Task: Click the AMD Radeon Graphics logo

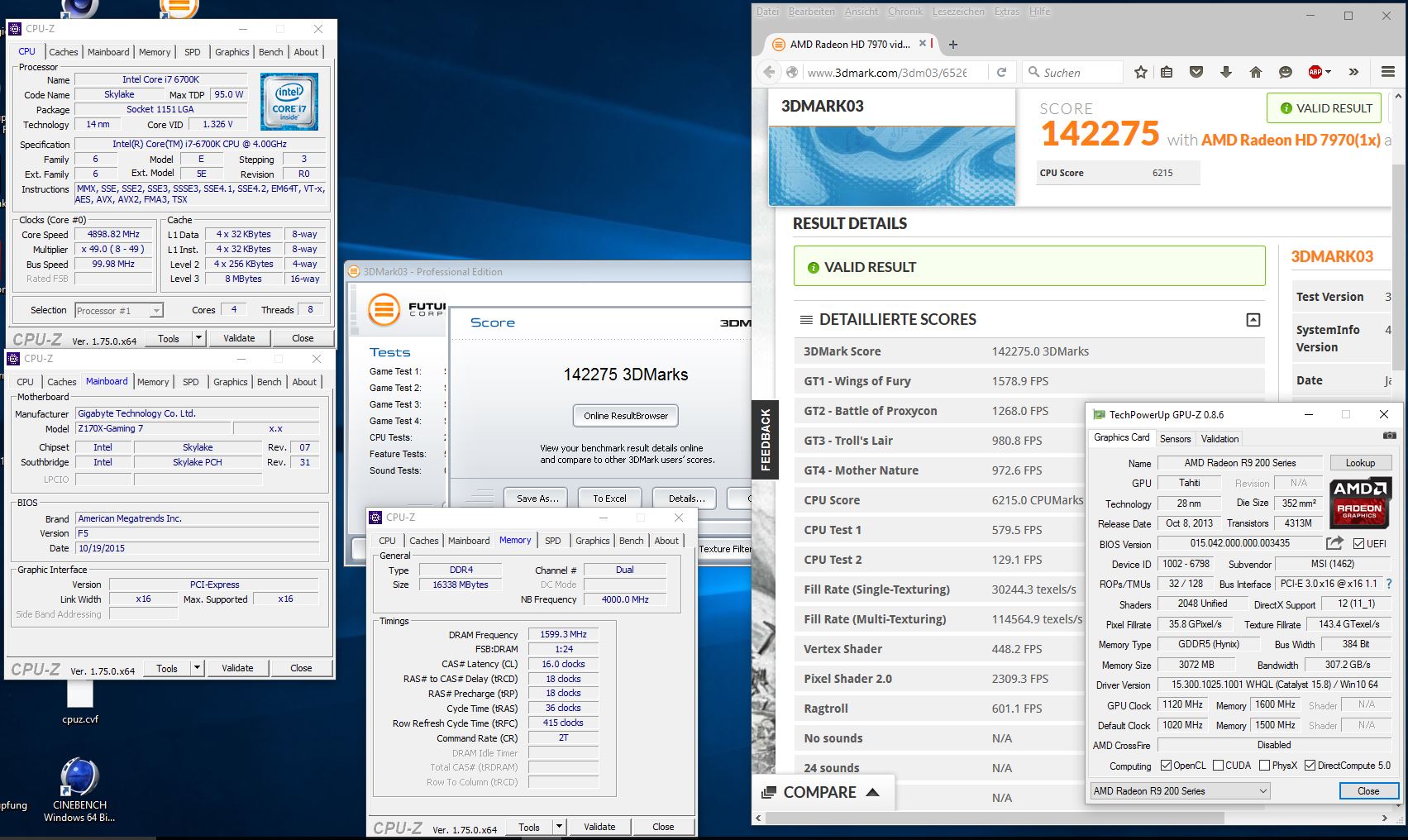Action: pyautogui.click(x=1360, y=502)
